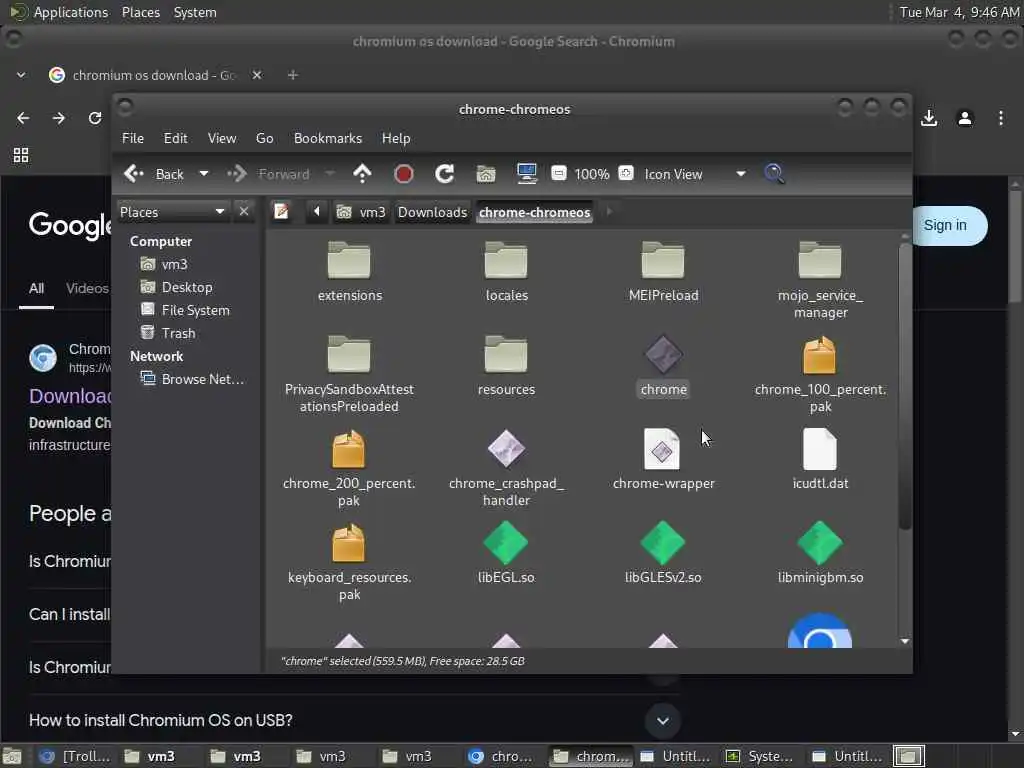Click the path bar left scroll arrow
Screen dimensions: 1024x768
pos(317,212)
